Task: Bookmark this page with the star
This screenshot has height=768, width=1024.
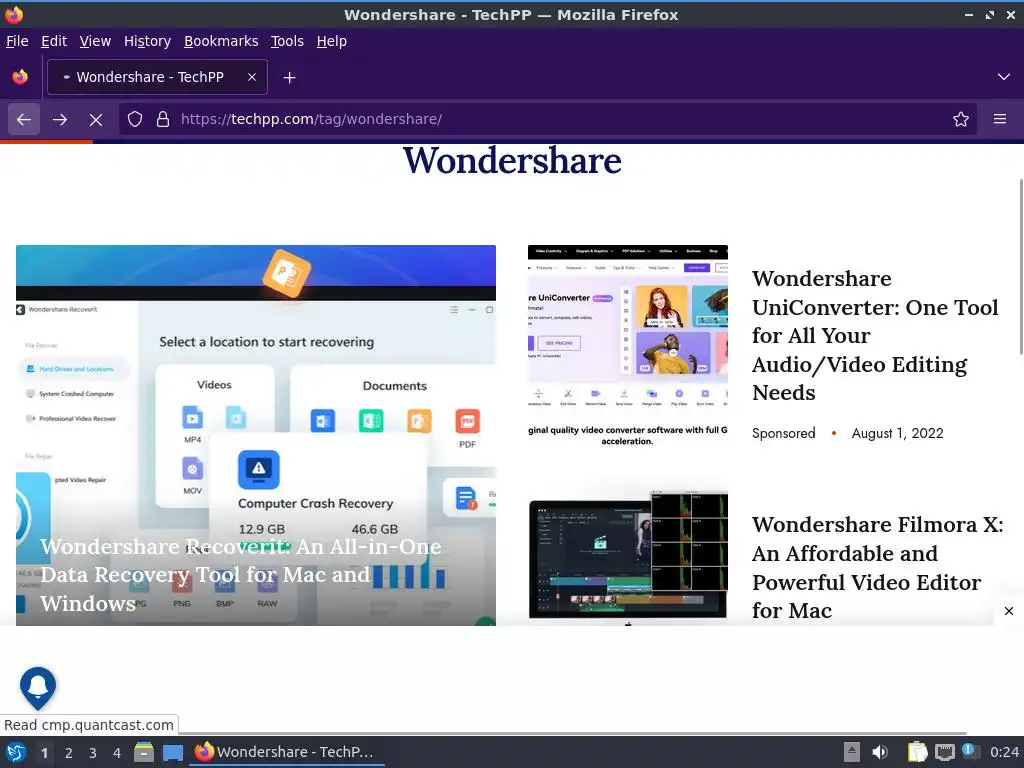Action: coord(960,120)
